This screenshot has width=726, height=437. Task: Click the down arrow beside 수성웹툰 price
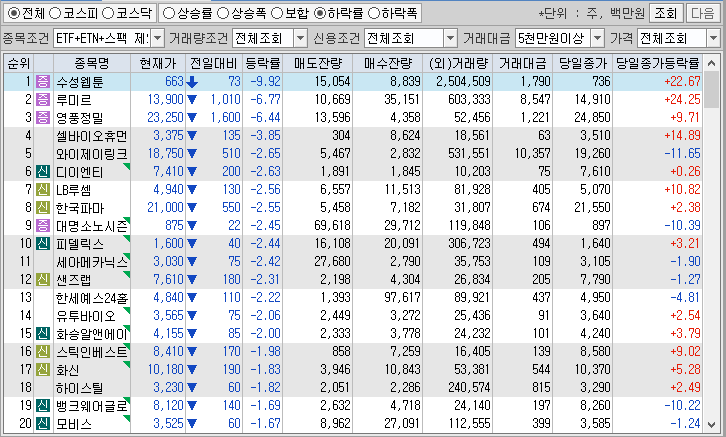pos(192,82)
